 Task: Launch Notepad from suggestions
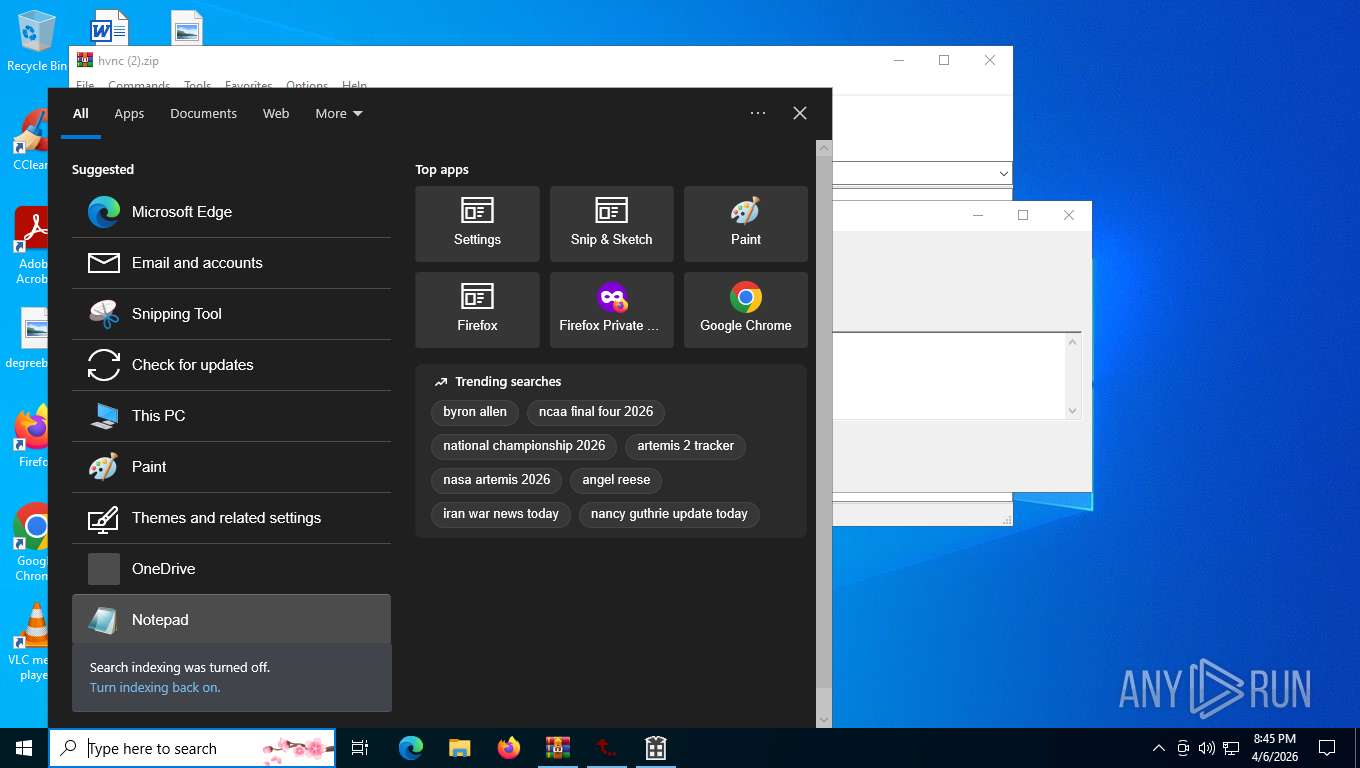pyautogui.click(x=231, y=620)
